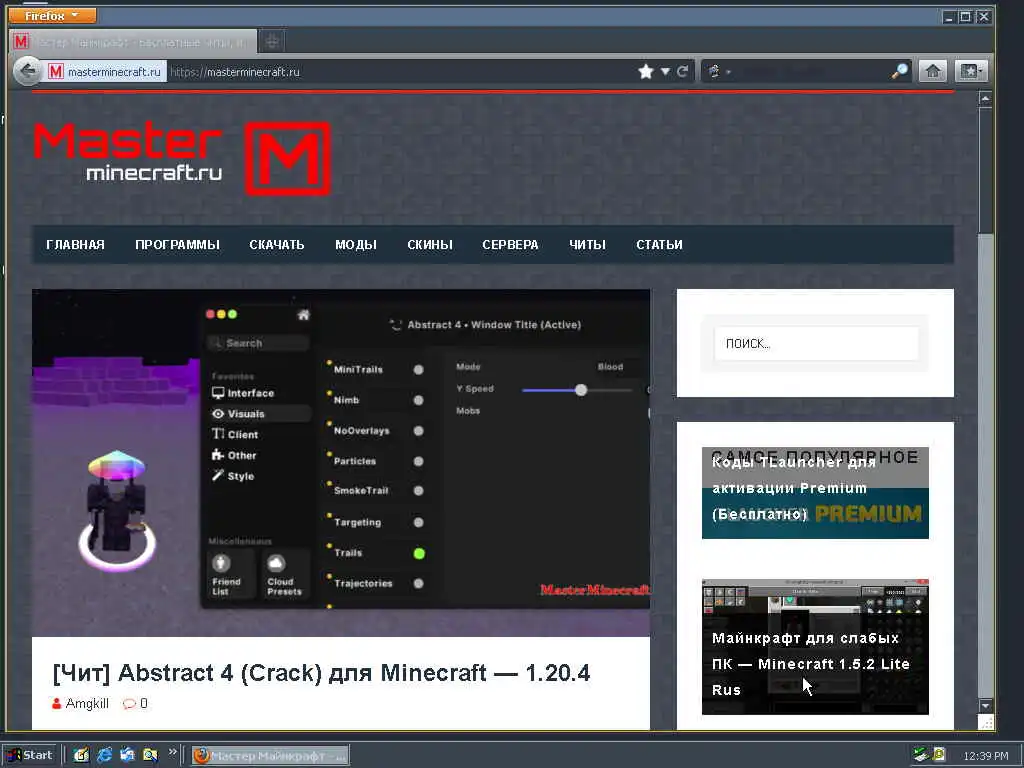Open a new tab with plus button
1024x768 pixels.
272,42
